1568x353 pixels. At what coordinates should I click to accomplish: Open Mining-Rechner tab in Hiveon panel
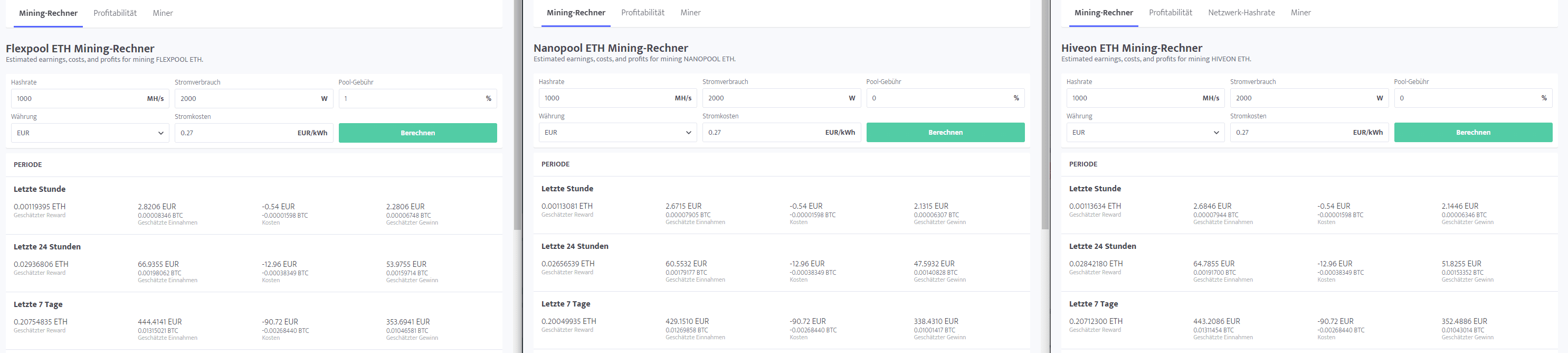1104,12
